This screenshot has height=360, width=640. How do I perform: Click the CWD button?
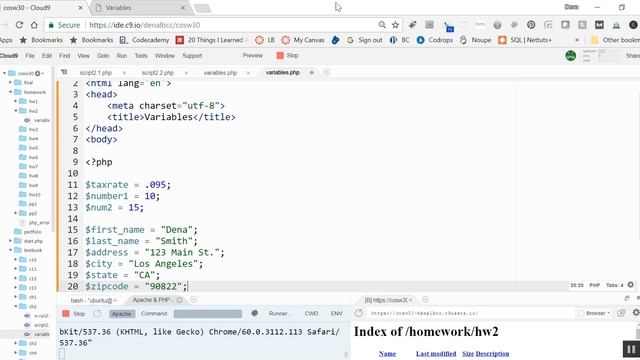click(x=311, y=313)
